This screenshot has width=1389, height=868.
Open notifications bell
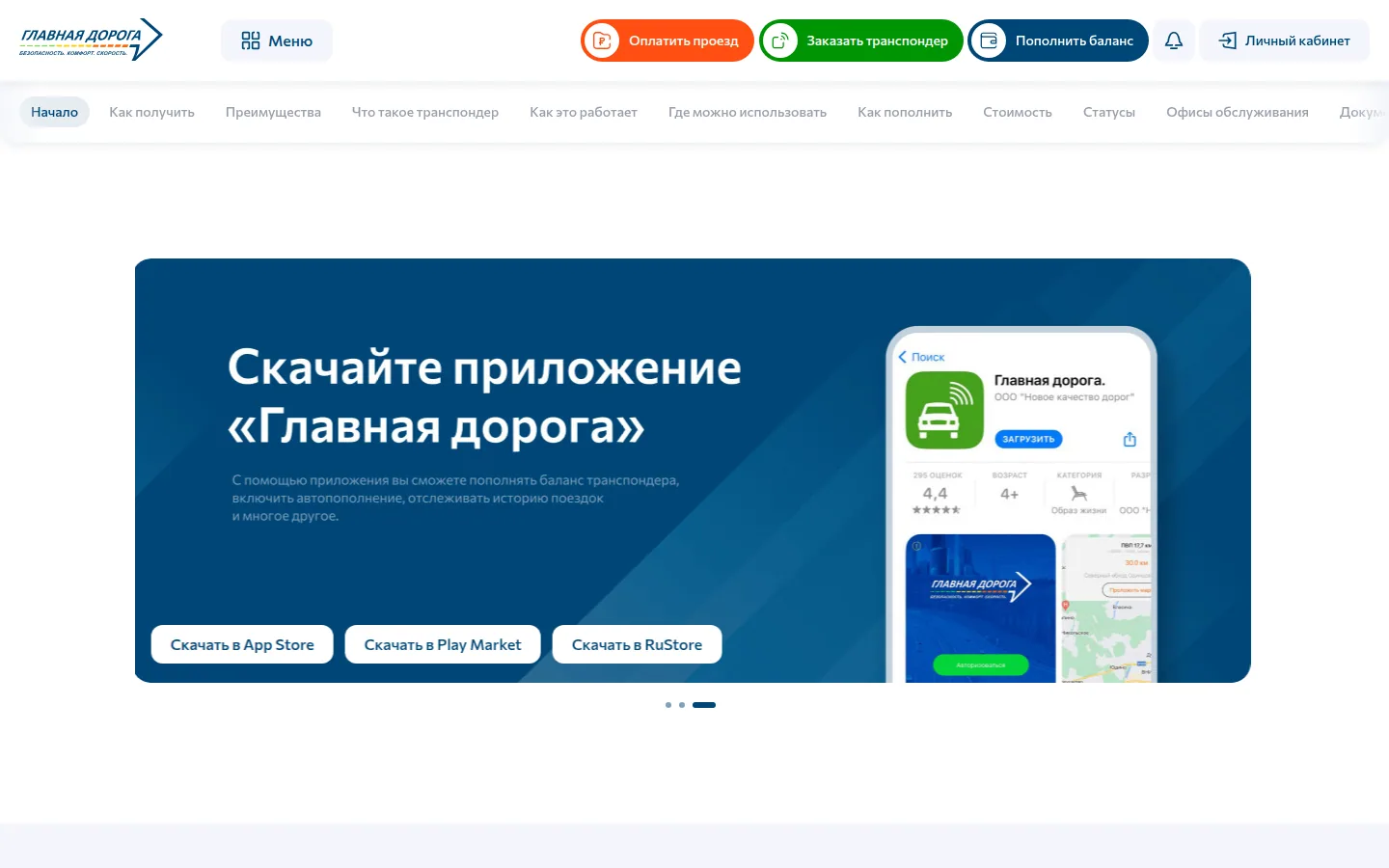coord(1174,41)
